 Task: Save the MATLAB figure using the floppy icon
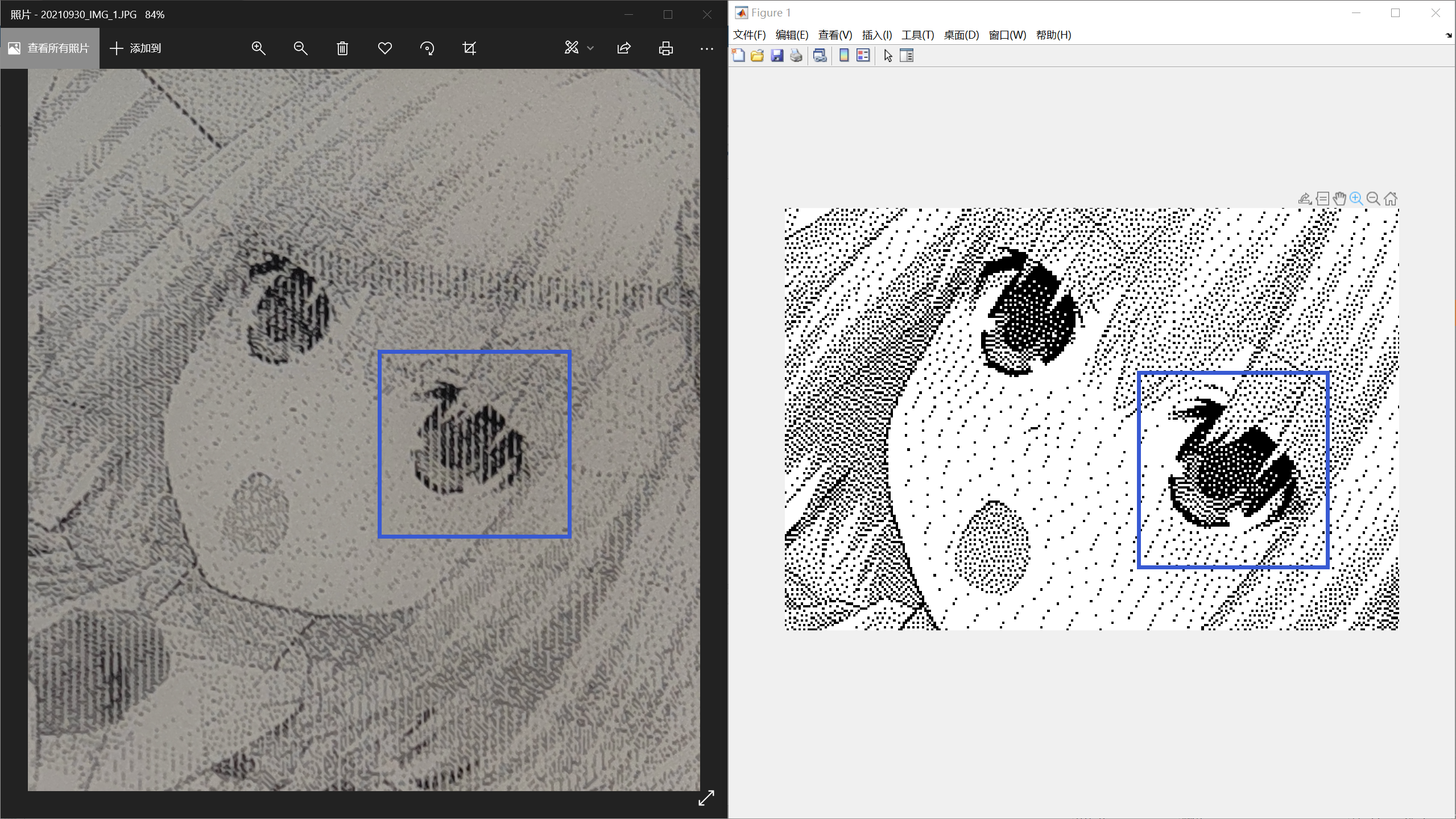pos(777,56)
